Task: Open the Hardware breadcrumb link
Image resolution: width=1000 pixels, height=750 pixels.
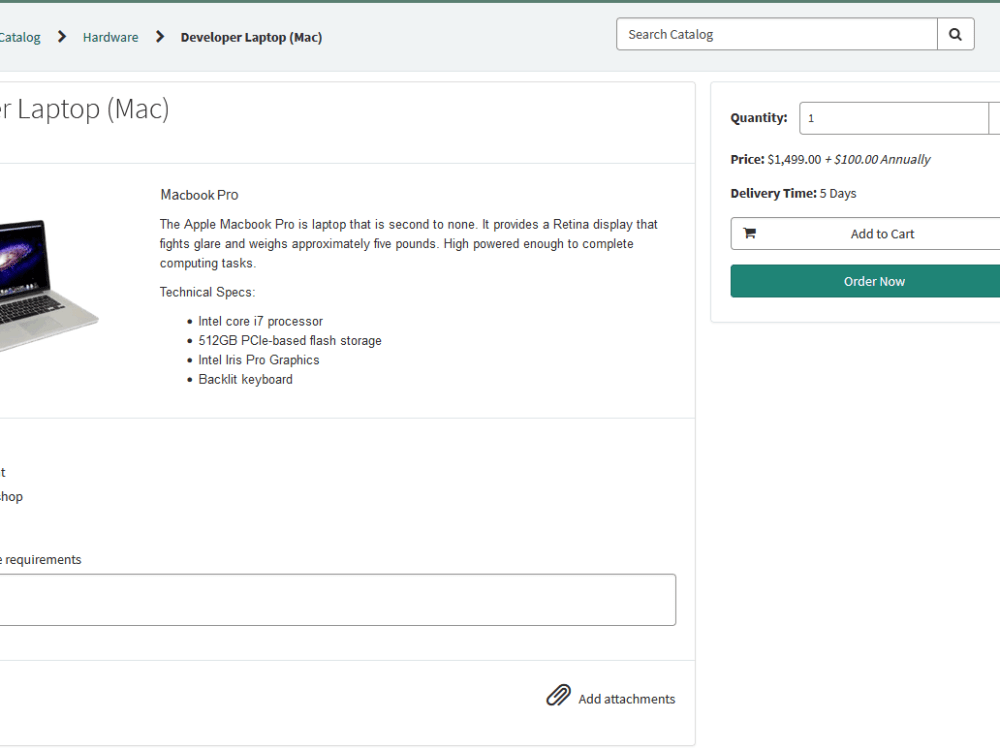Action: coord(110,38)
